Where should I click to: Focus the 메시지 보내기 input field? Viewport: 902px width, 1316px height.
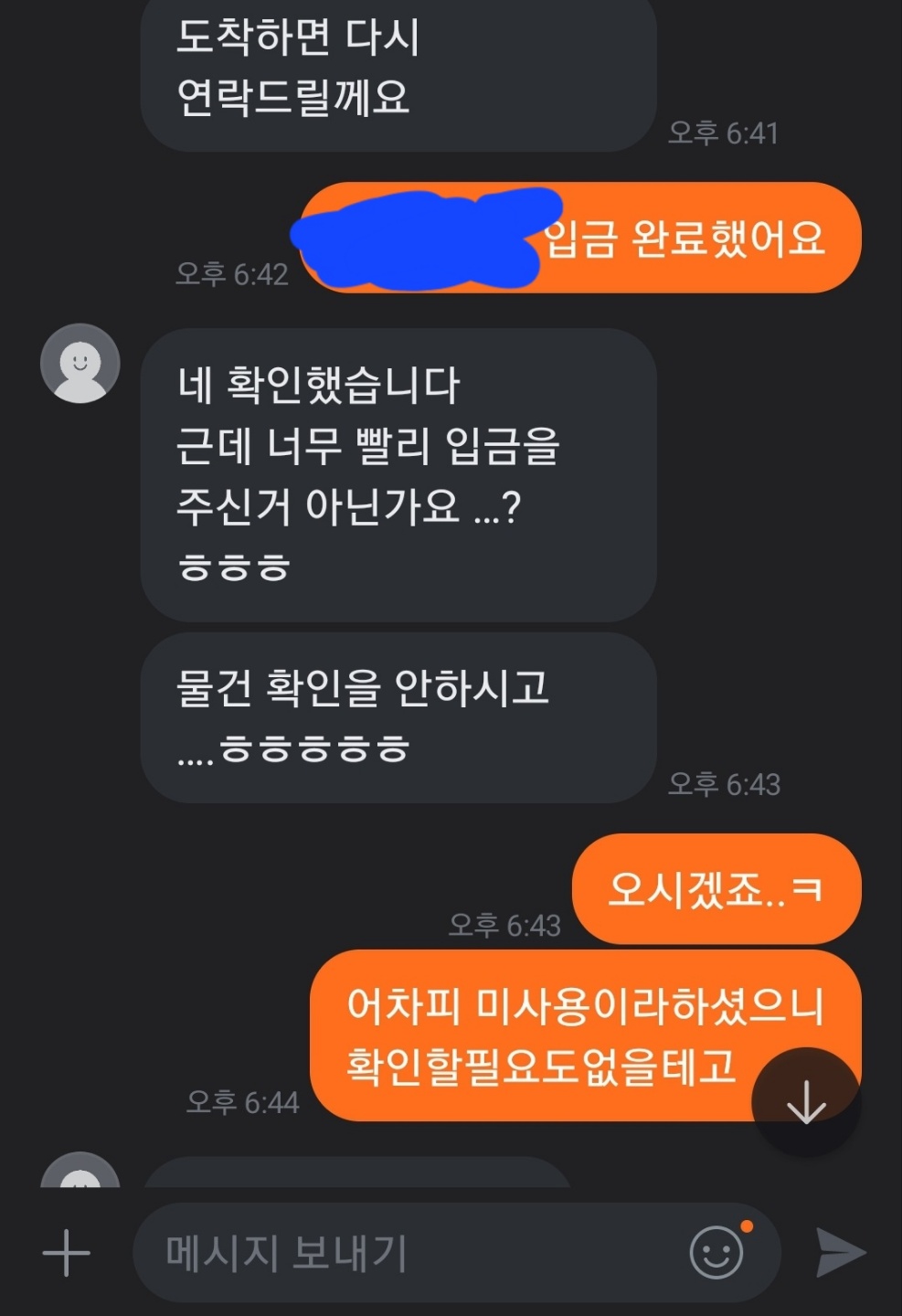(457, 1252)
